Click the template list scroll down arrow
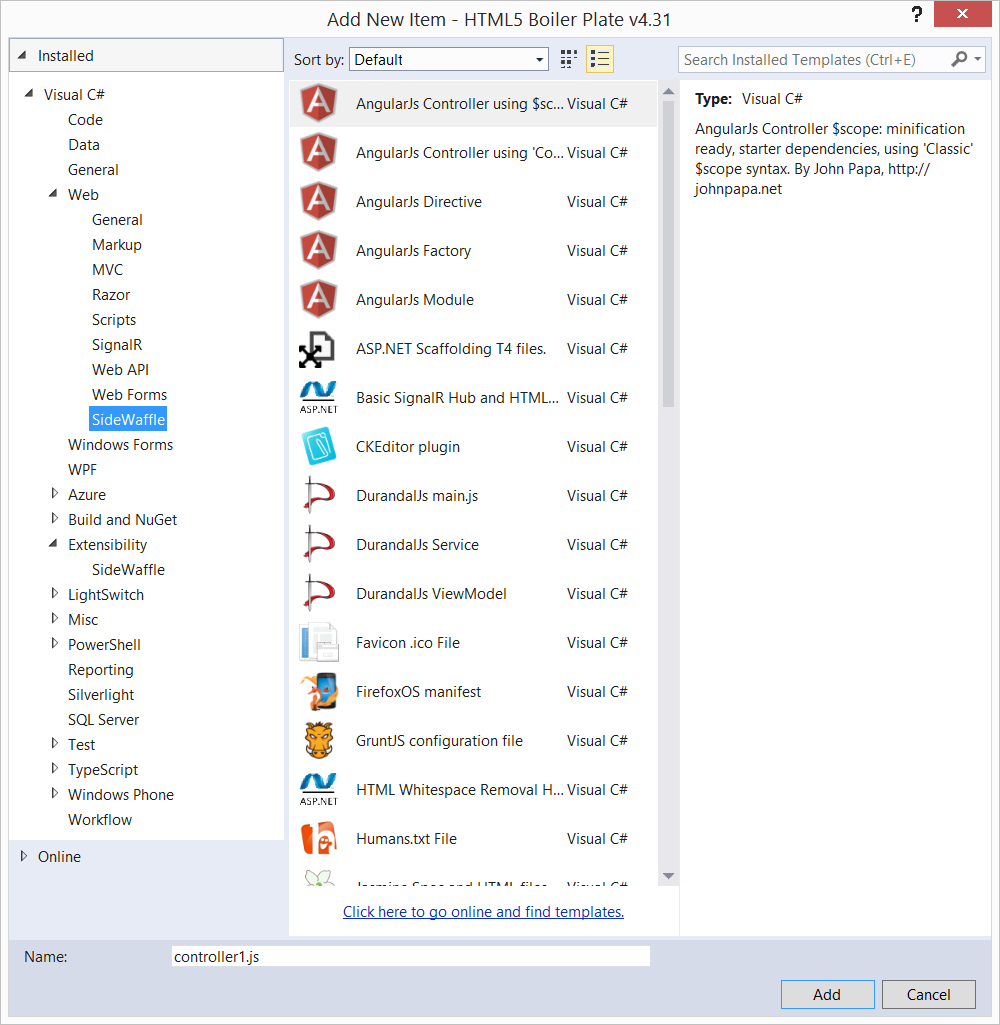1000x1025 pixels. (x=668, y=876)
